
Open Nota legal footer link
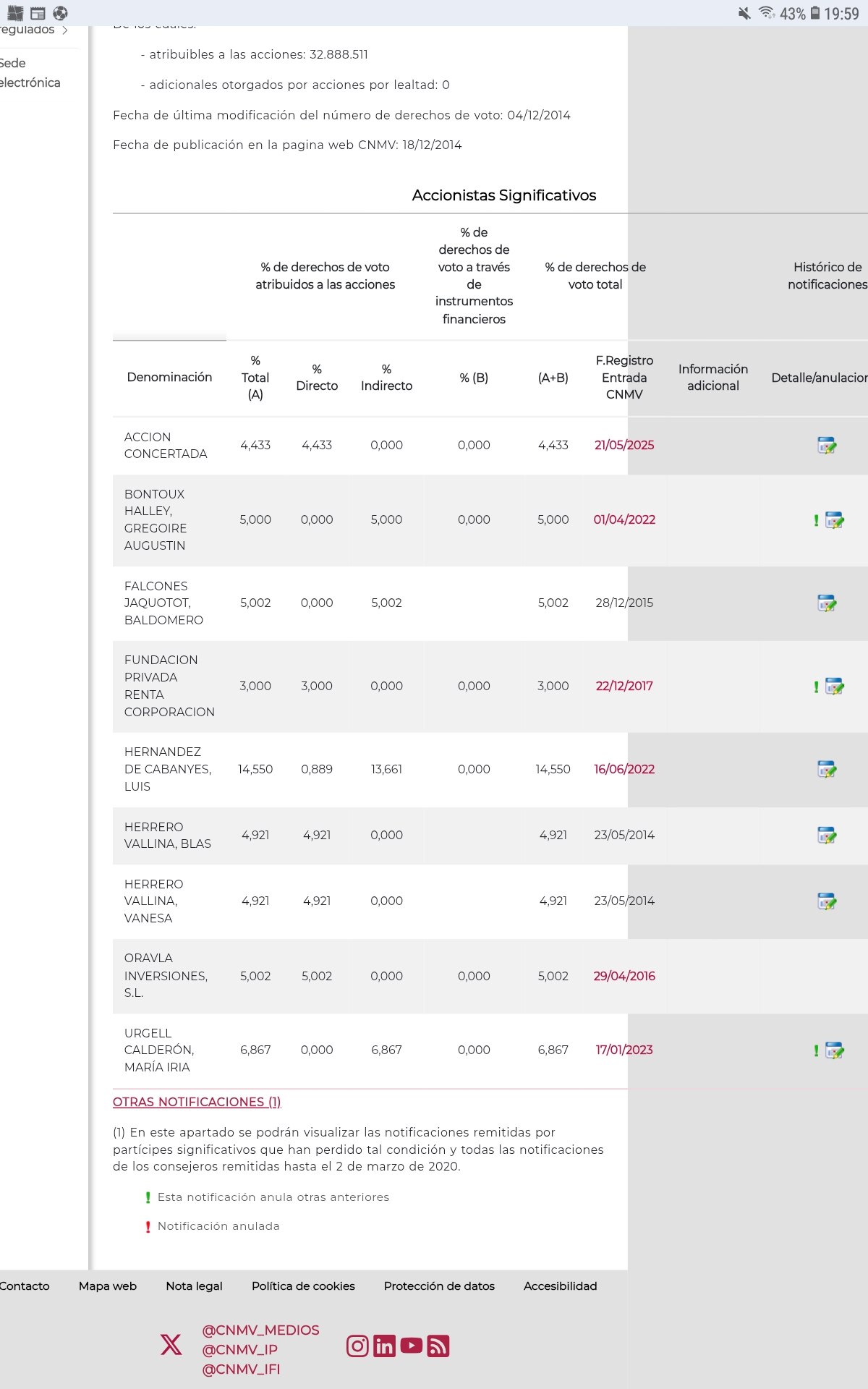click(x=194, y=1286)
